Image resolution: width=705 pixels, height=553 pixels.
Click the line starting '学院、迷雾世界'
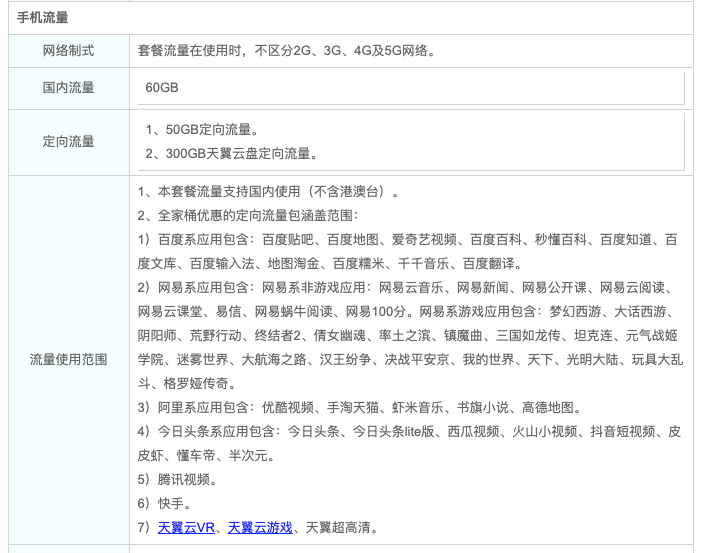(411, 359)
